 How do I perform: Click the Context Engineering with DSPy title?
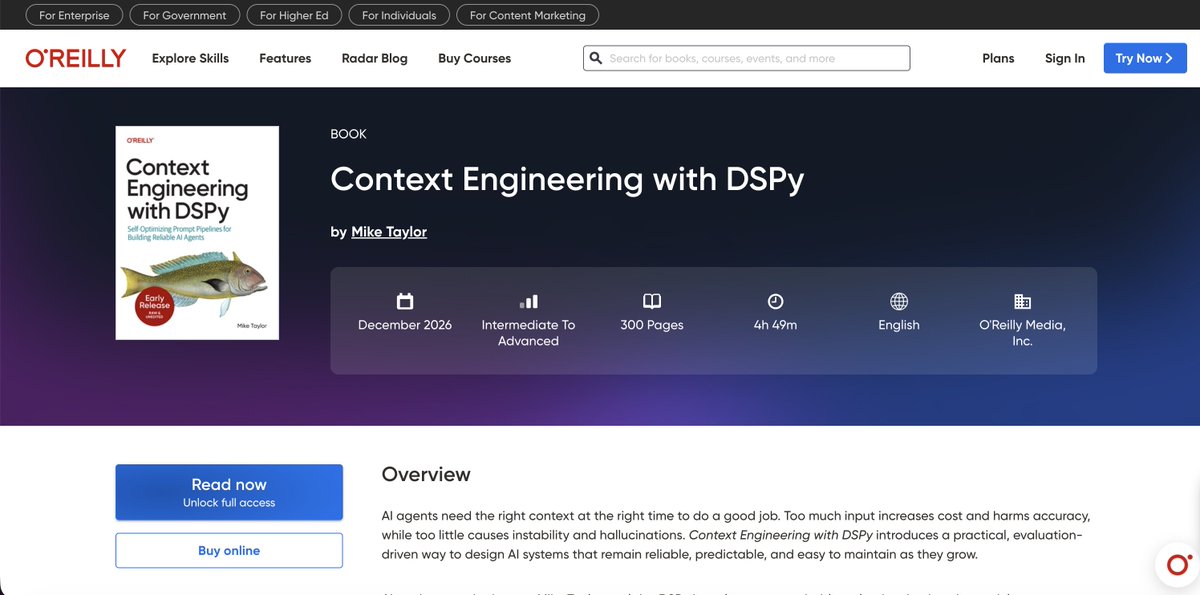click(567, 179)
